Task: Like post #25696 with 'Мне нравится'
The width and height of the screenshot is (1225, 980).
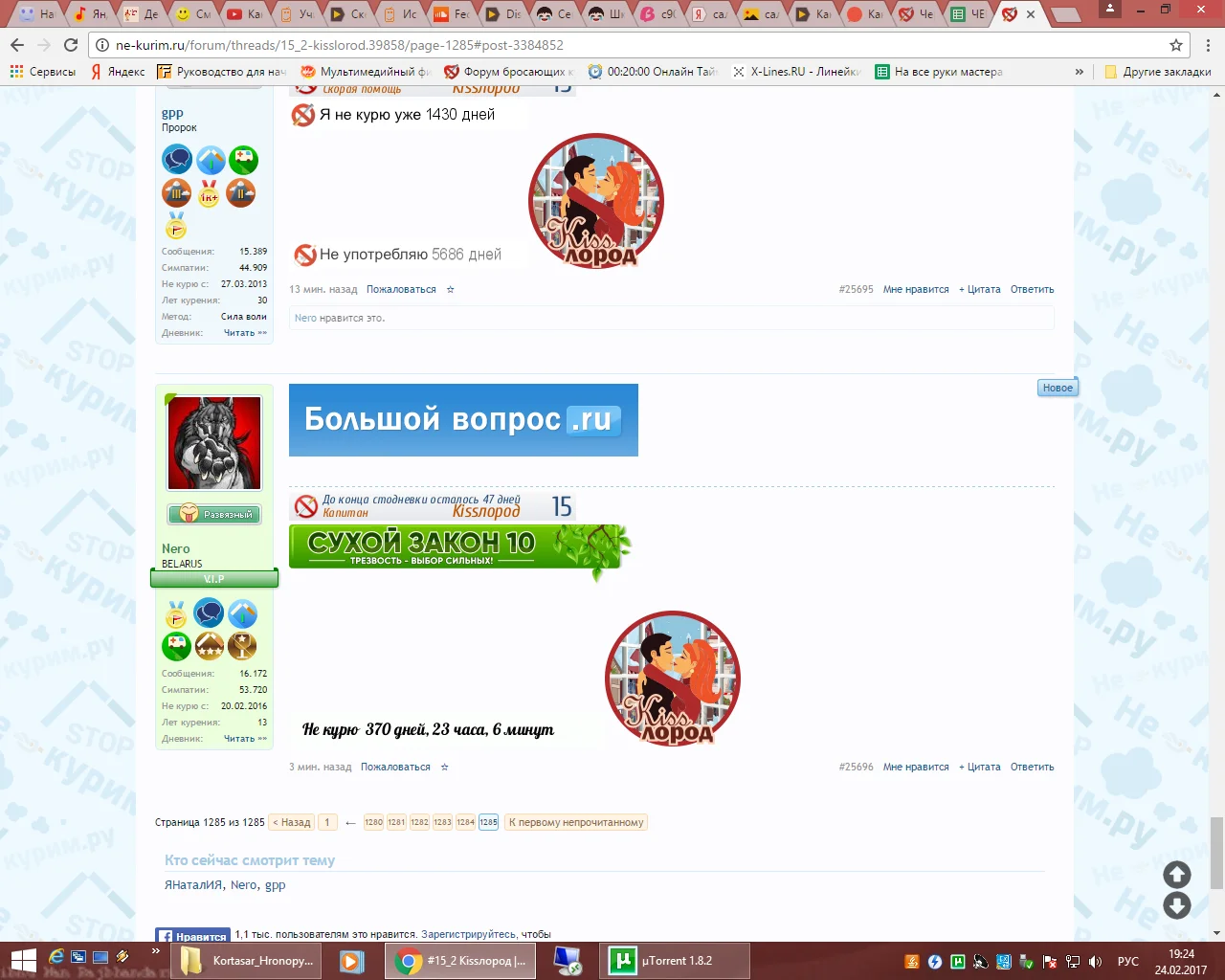Action: click(916, 767)
